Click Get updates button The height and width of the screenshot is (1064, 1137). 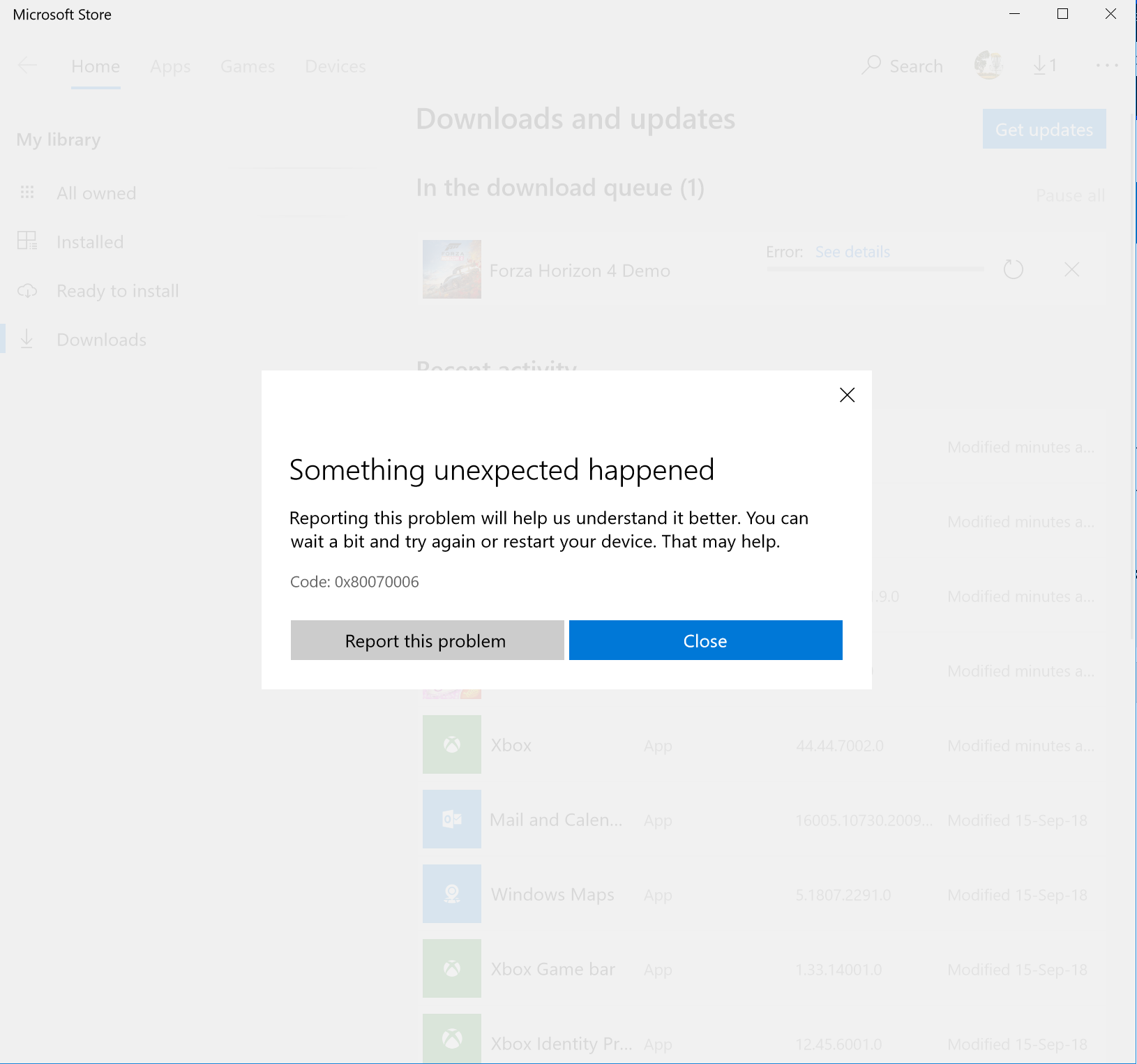[1044, 129]
